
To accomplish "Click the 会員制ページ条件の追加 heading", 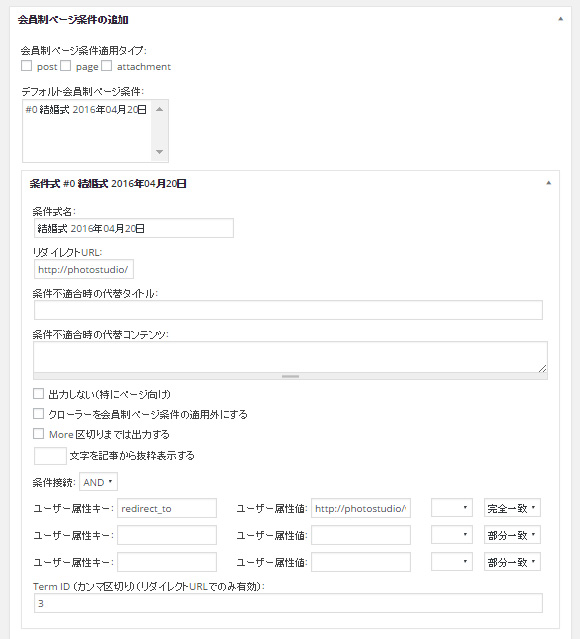I will [x=73, y=20].
